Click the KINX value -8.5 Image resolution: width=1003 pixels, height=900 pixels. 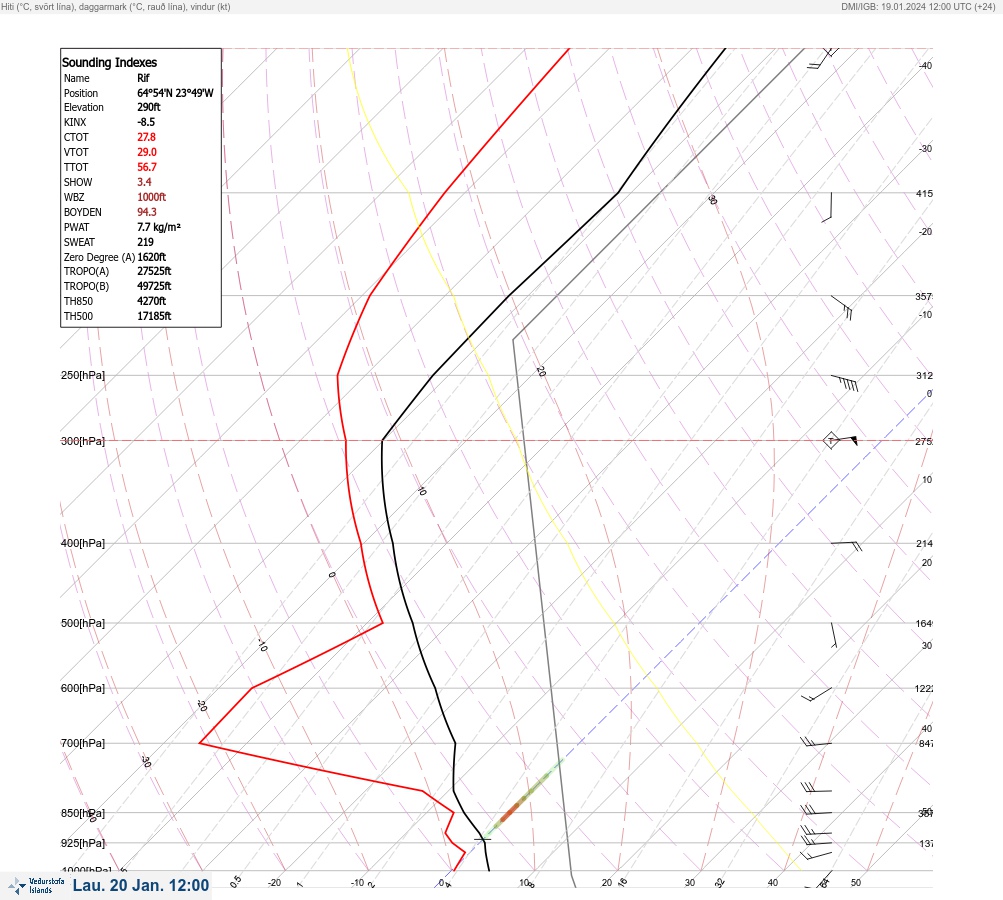(x=146, y=122)
